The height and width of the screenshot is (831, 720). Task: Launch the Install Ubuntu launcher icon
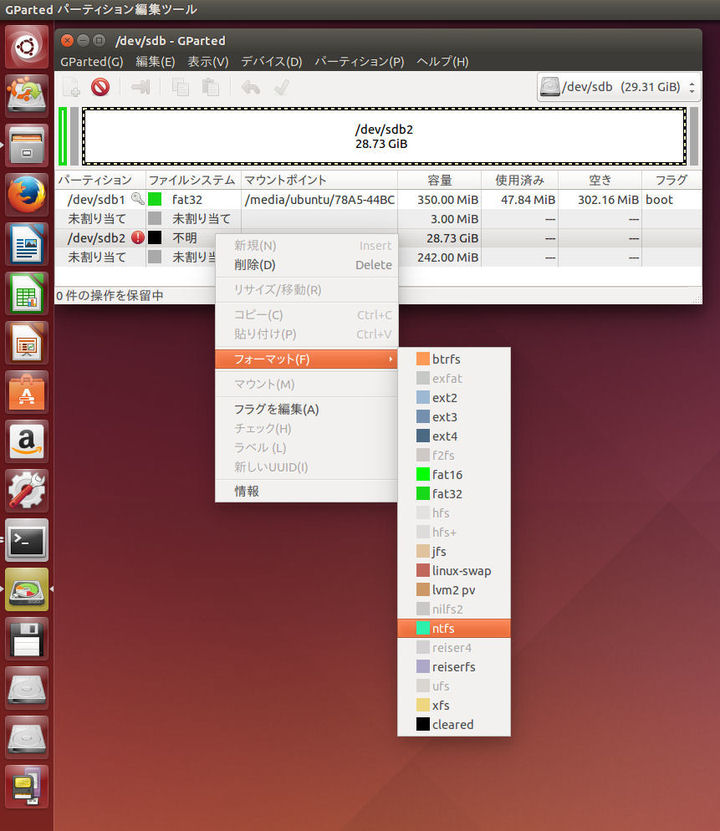pyautogui.click(x=26, y=96)
